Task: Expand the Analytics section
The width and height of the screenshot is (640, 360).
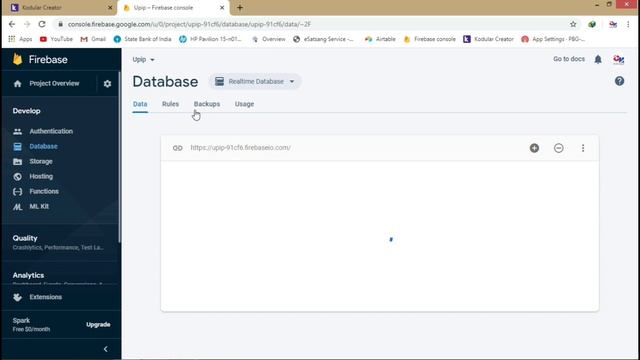Action: (59, 278)
